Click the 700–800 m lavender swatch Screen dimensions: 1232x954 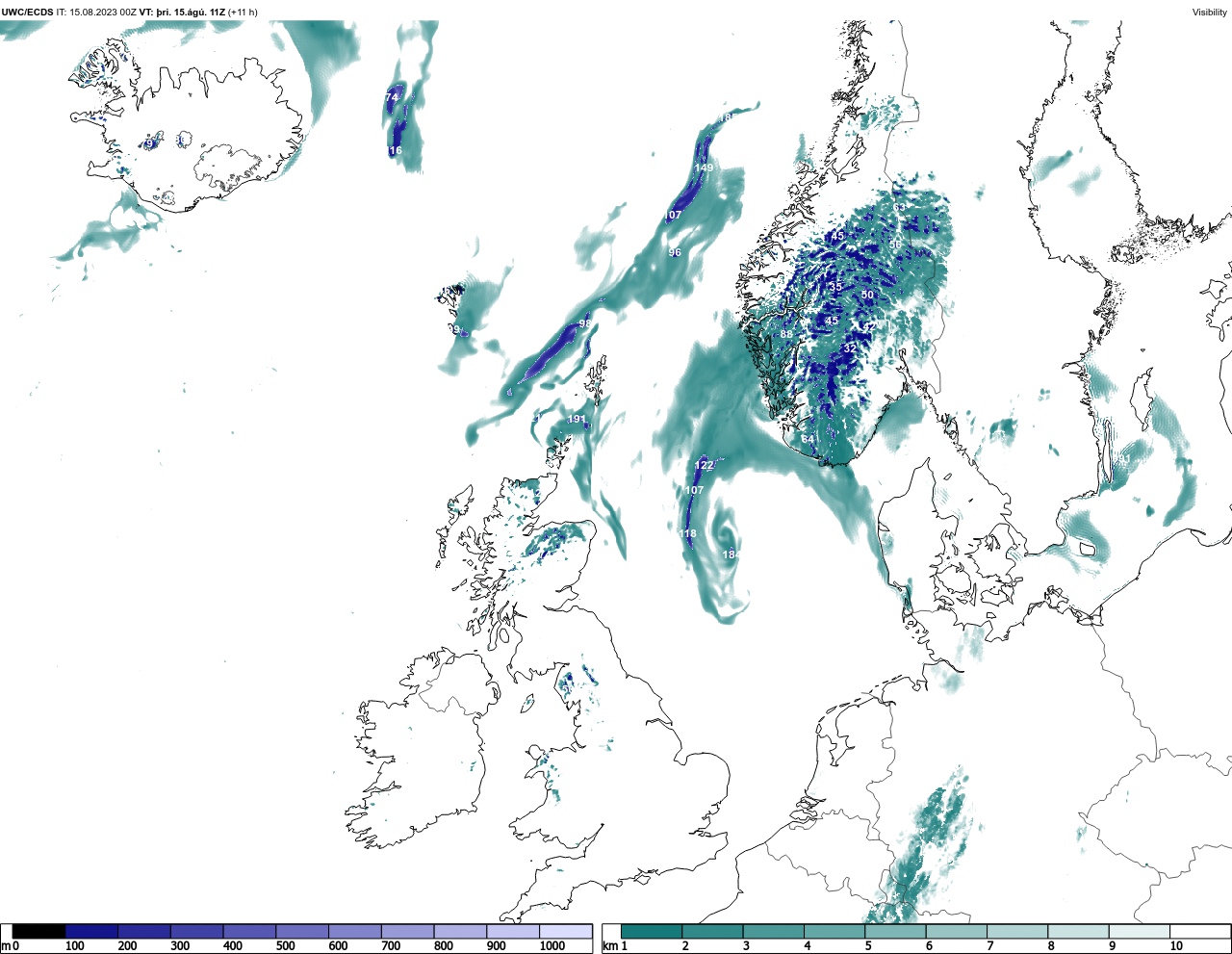point(407,932)
